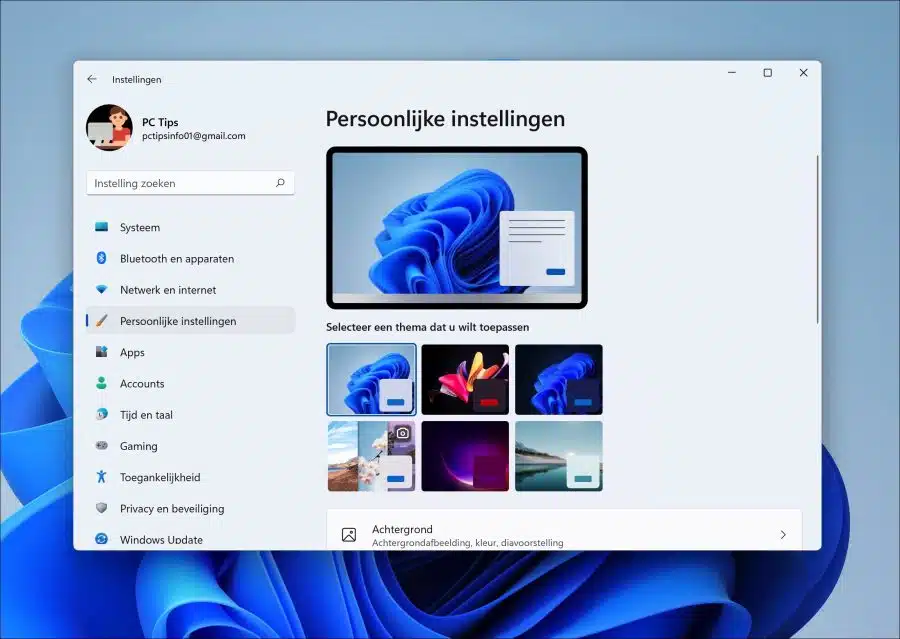
Task: Open the Achtergrond settings row
Action: 564,530
